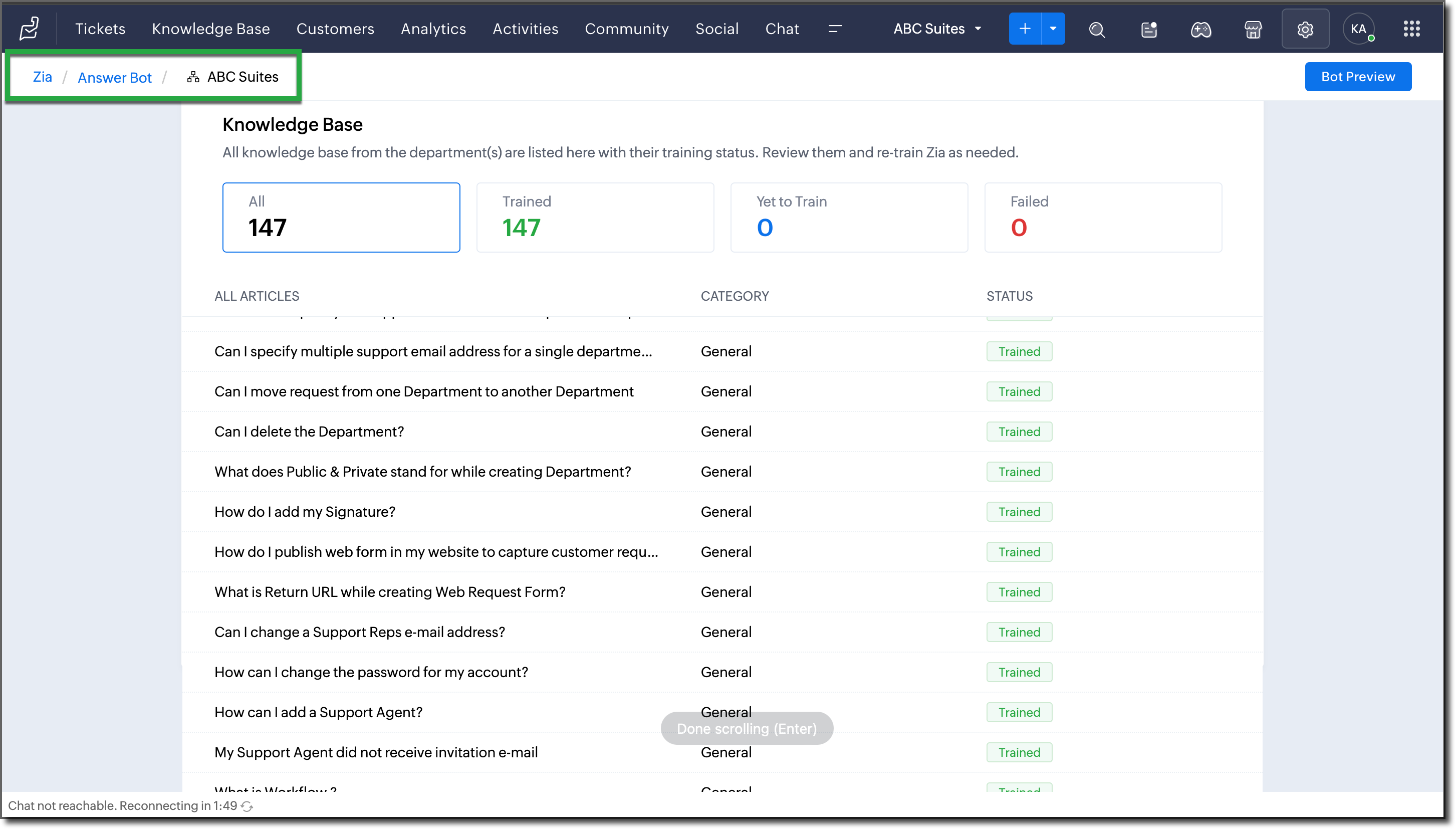Open the Analytics tab
Viewport: 1456px width, 829px height.
click(x=433, y=29)
